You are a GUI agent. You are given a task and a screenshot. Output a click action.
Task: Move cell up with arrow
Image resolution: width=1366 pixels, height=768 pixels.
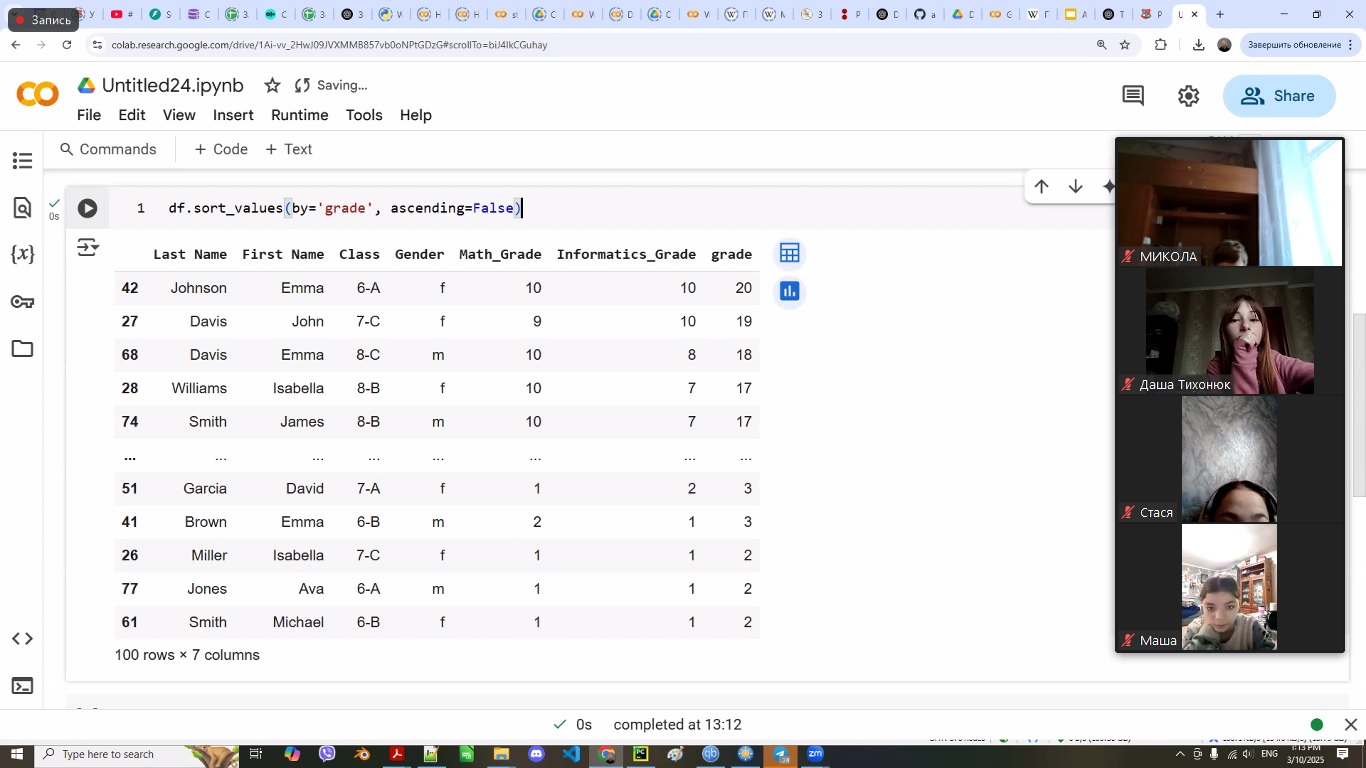1041,187
